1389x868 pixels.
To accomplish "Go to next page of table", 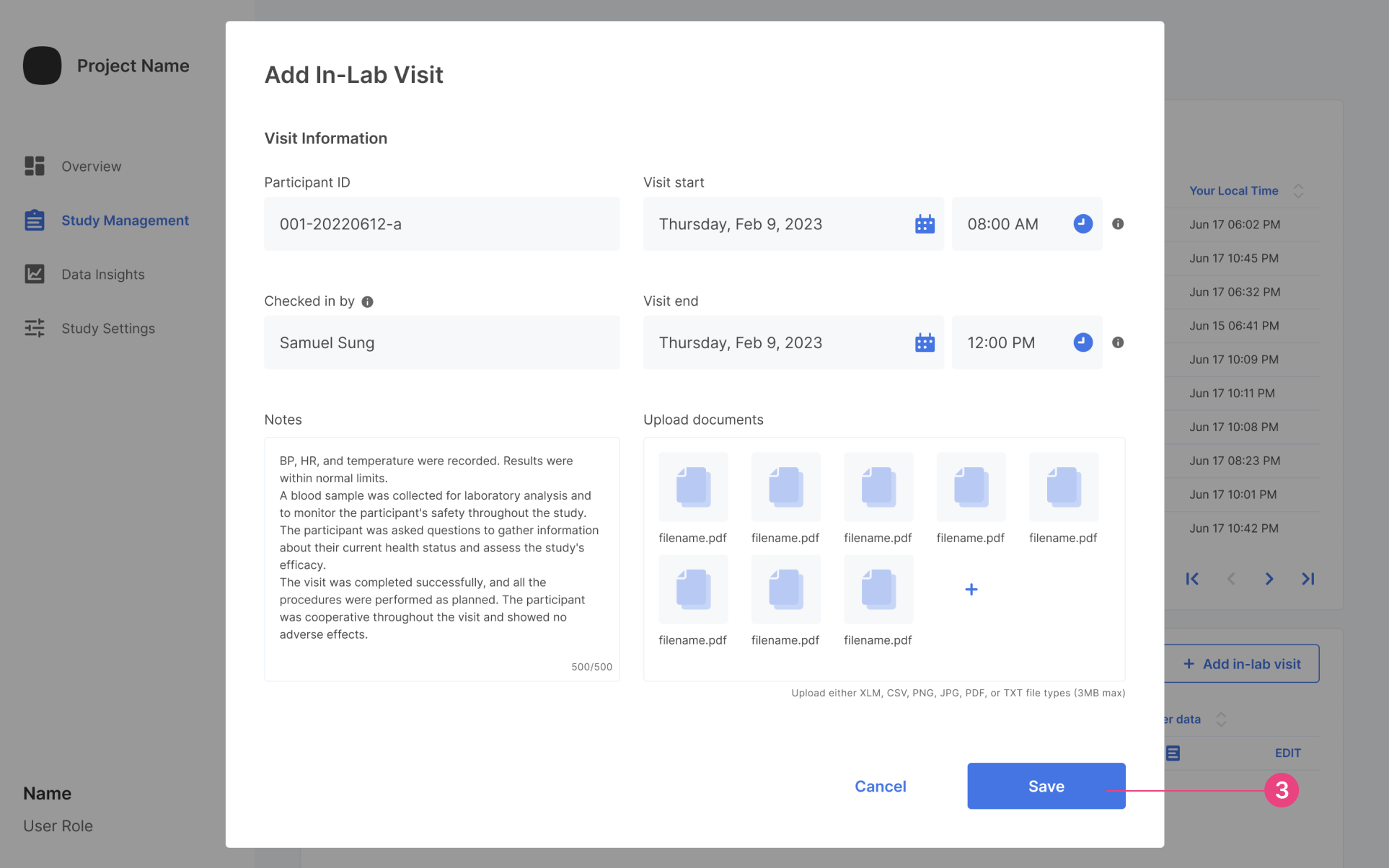I will coord(1269,579).
